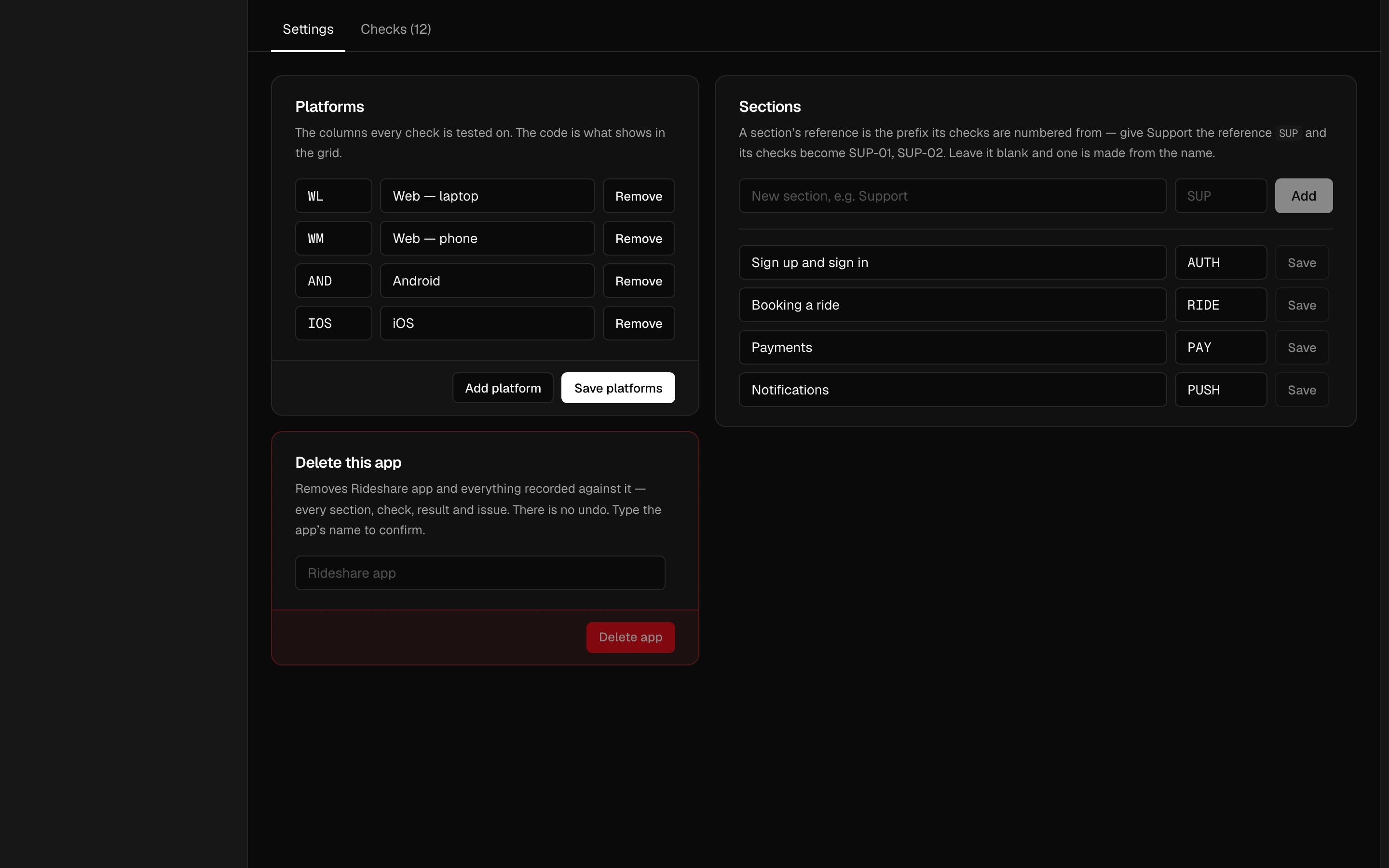Open the Checks (12) tab
1389x868 pixels.
click(x=395, y=29)
